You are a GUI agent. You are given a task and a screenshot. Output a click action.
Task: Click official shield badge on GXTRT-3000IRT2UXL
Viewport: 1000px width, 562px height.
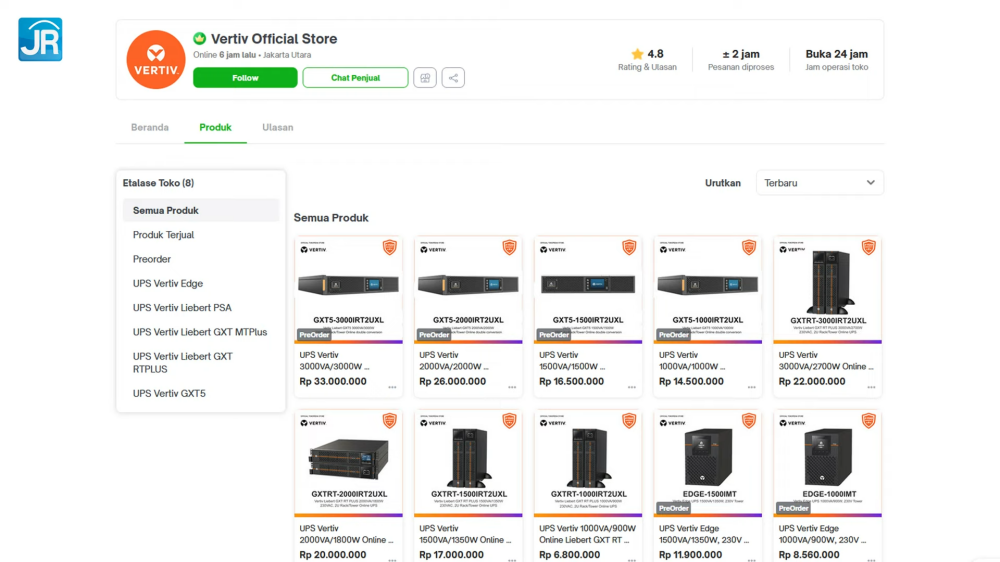tap(869, 247)
